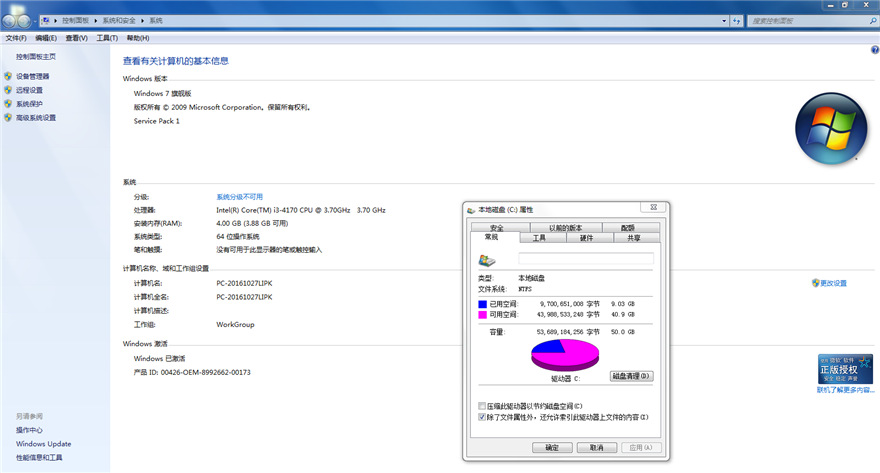Click the NTFS file system value

coord(525,289)
